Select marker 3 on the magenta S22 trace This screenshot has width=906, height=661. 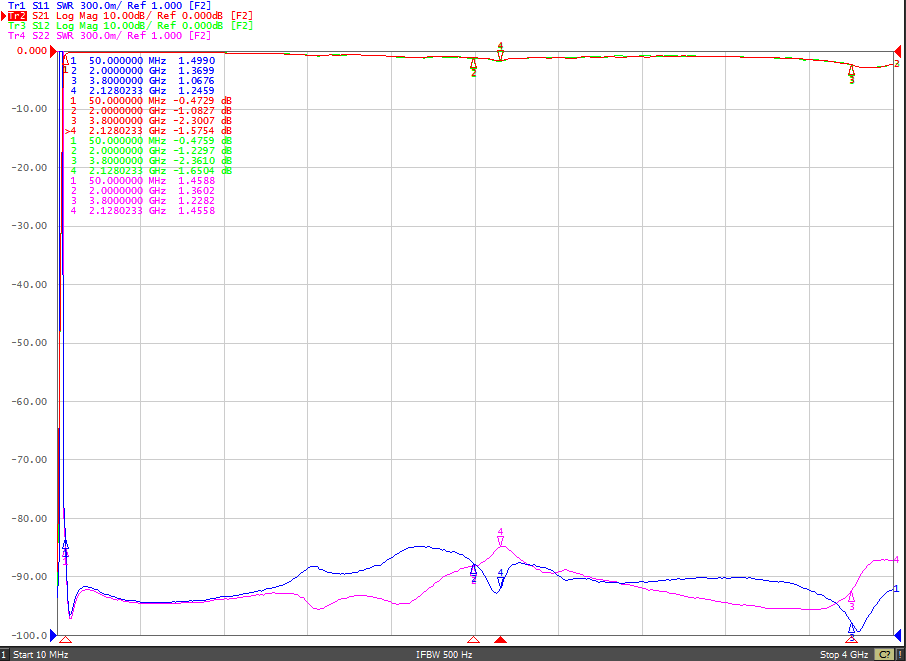[x=851, y=601]
